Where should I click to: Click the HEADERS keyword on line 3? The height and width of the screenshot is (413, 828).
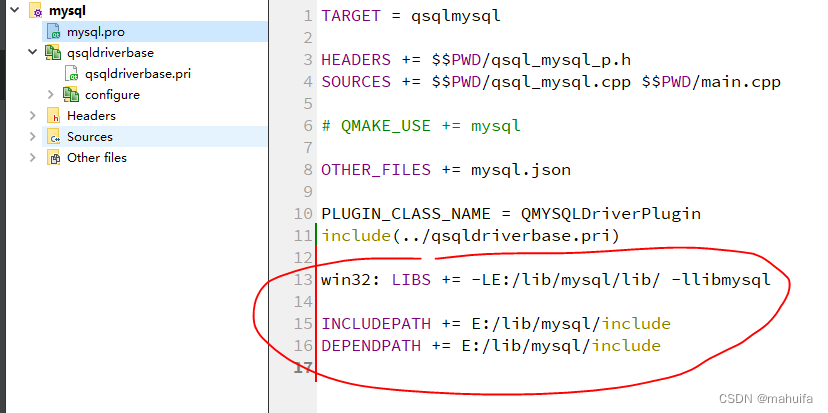tap(356, 60)
